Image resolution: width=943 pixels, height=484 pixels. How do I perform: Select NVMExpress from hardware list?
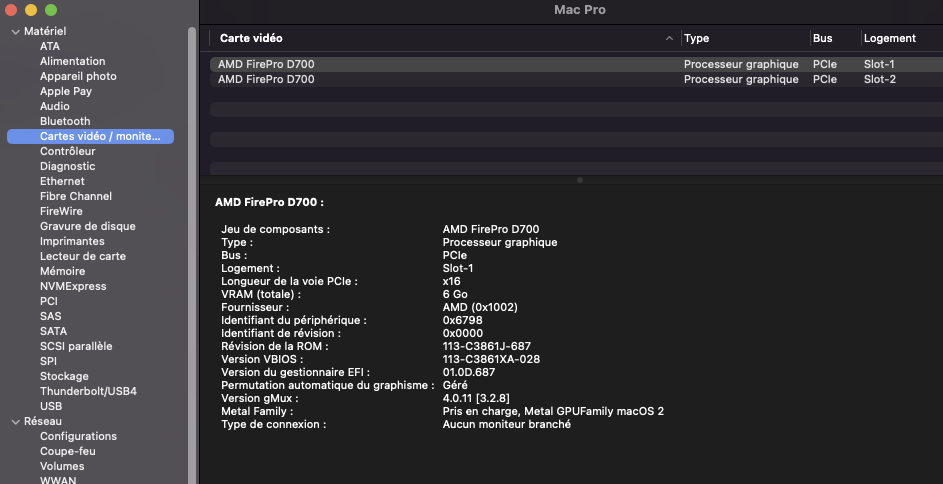coord(72,286)
